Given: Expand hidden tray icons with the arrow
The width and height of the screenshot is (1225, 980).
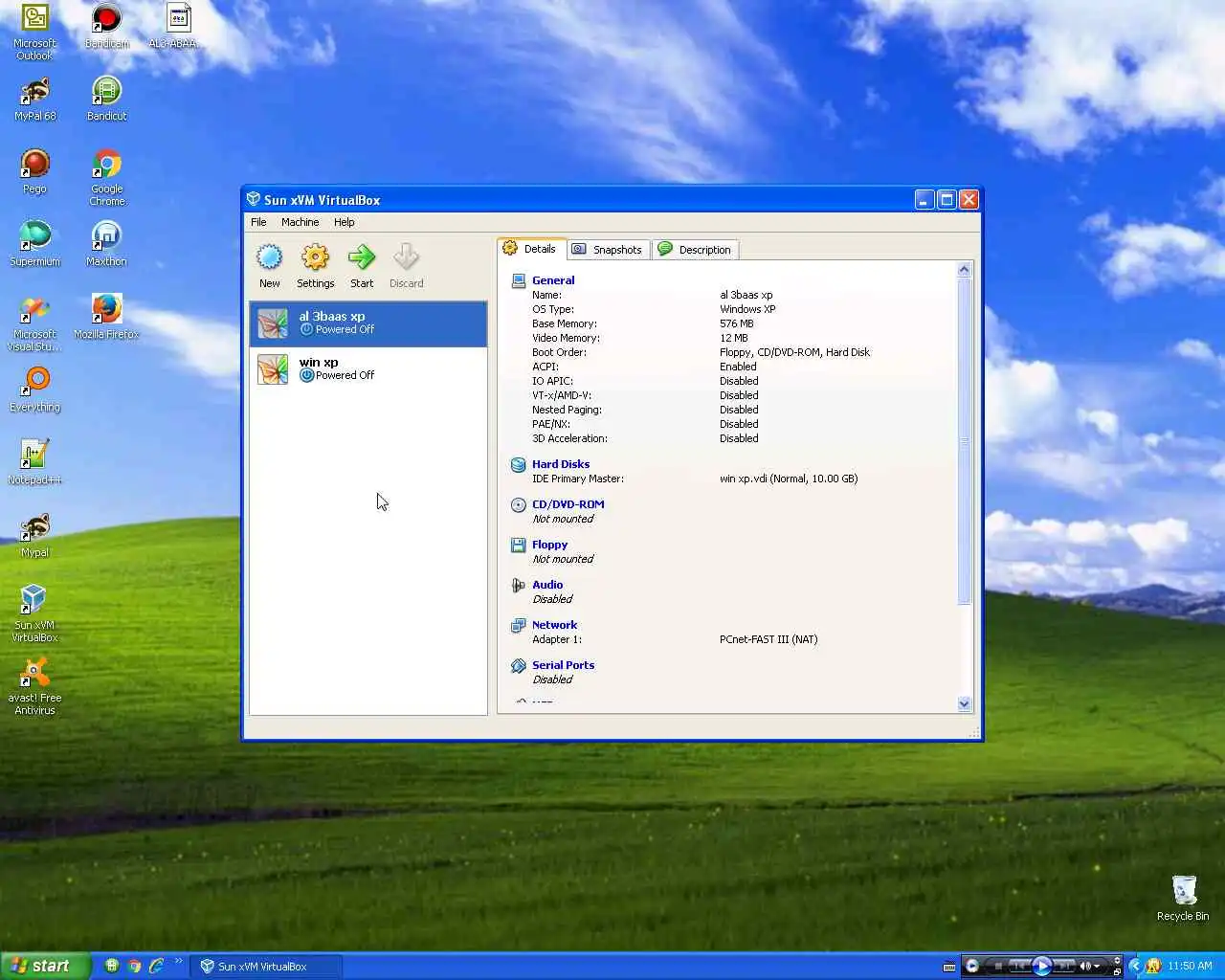Looking at the screenshot, I should [1136, 966].
